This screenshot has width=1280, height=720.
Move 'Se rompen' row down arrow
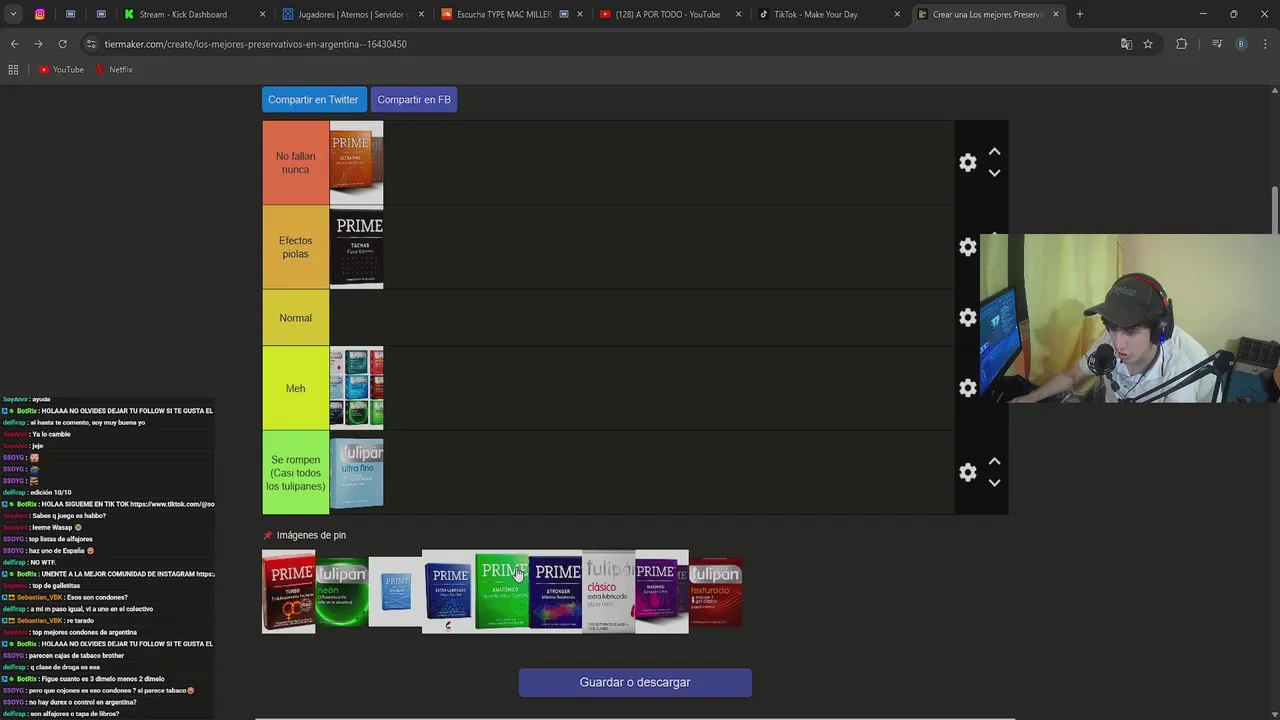point(994,483)
